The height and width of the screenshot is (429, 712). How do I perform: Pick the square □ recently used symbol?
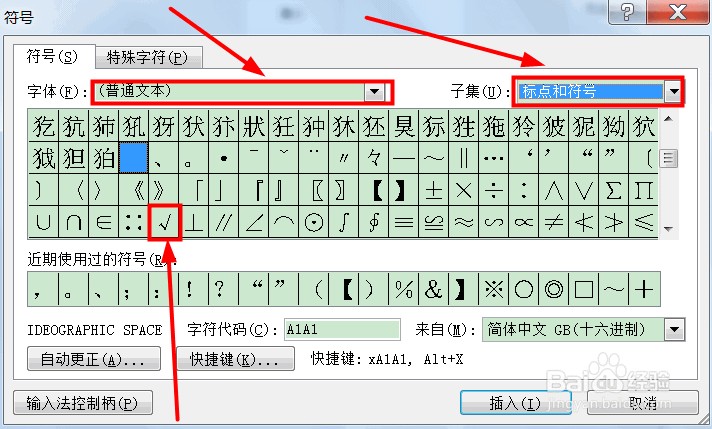[583, 289]
